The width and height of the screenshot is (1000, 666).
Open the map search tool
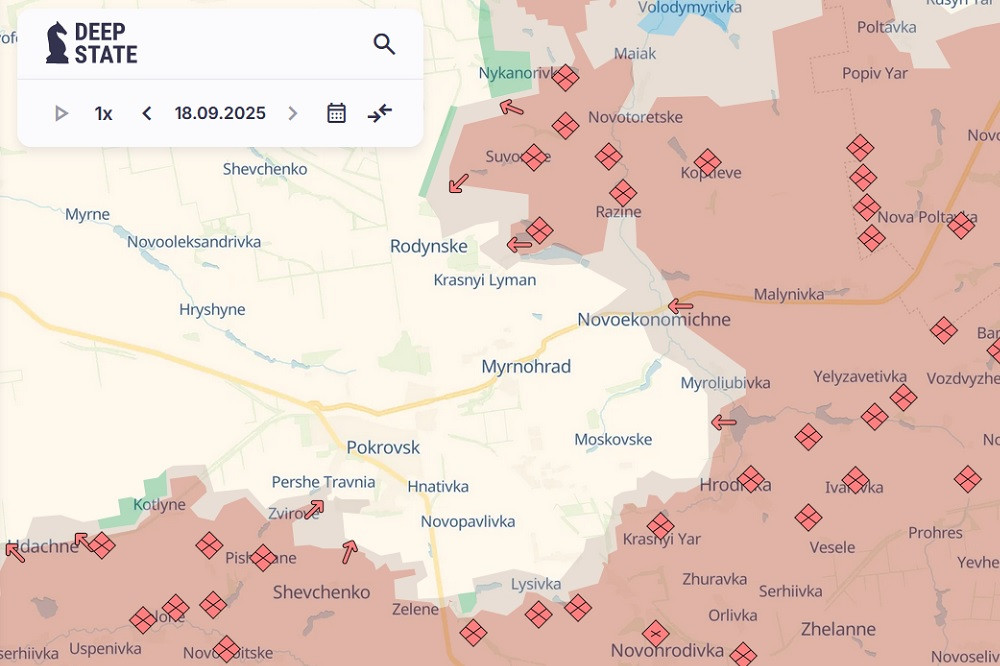click(384, 44)
